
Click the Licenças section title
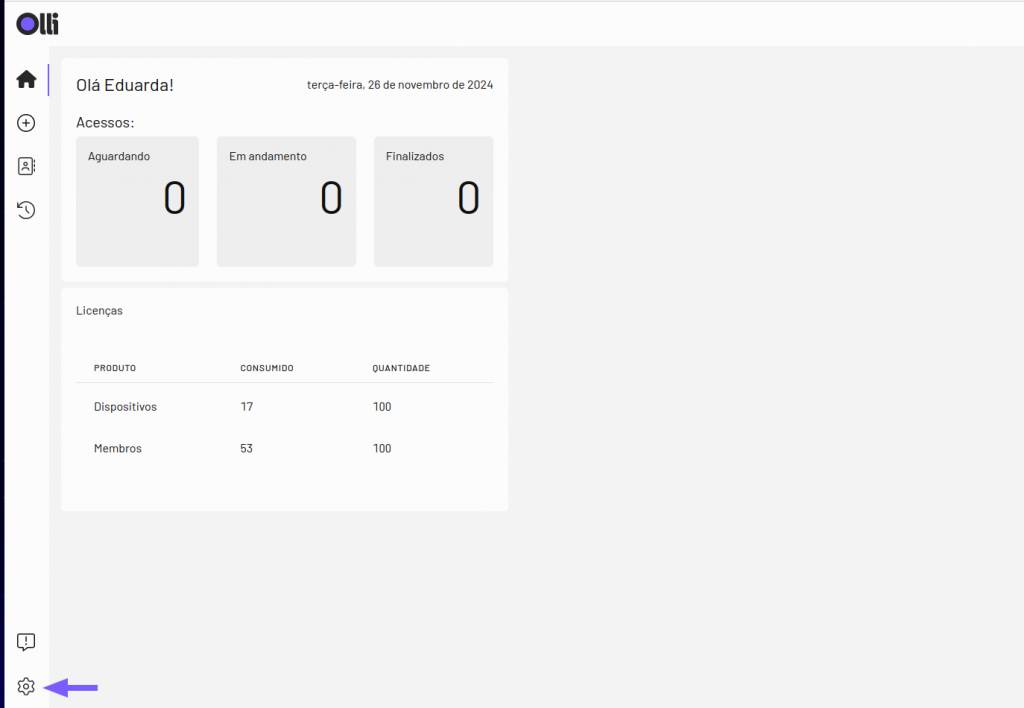click(x=99, y=311)
